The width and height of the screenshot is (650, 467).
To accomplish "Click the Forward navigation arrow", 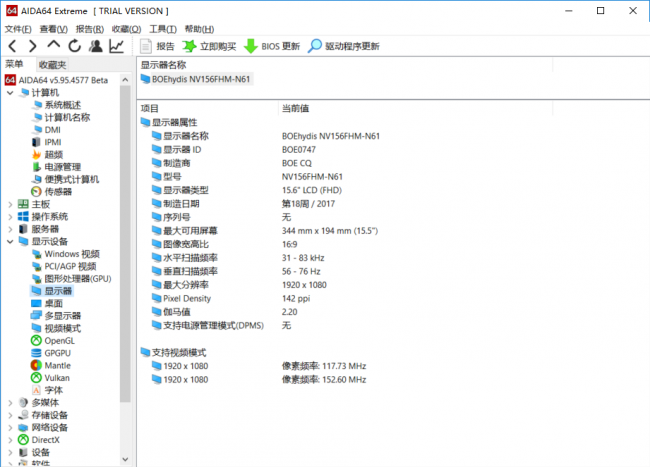I will point(32,46).
